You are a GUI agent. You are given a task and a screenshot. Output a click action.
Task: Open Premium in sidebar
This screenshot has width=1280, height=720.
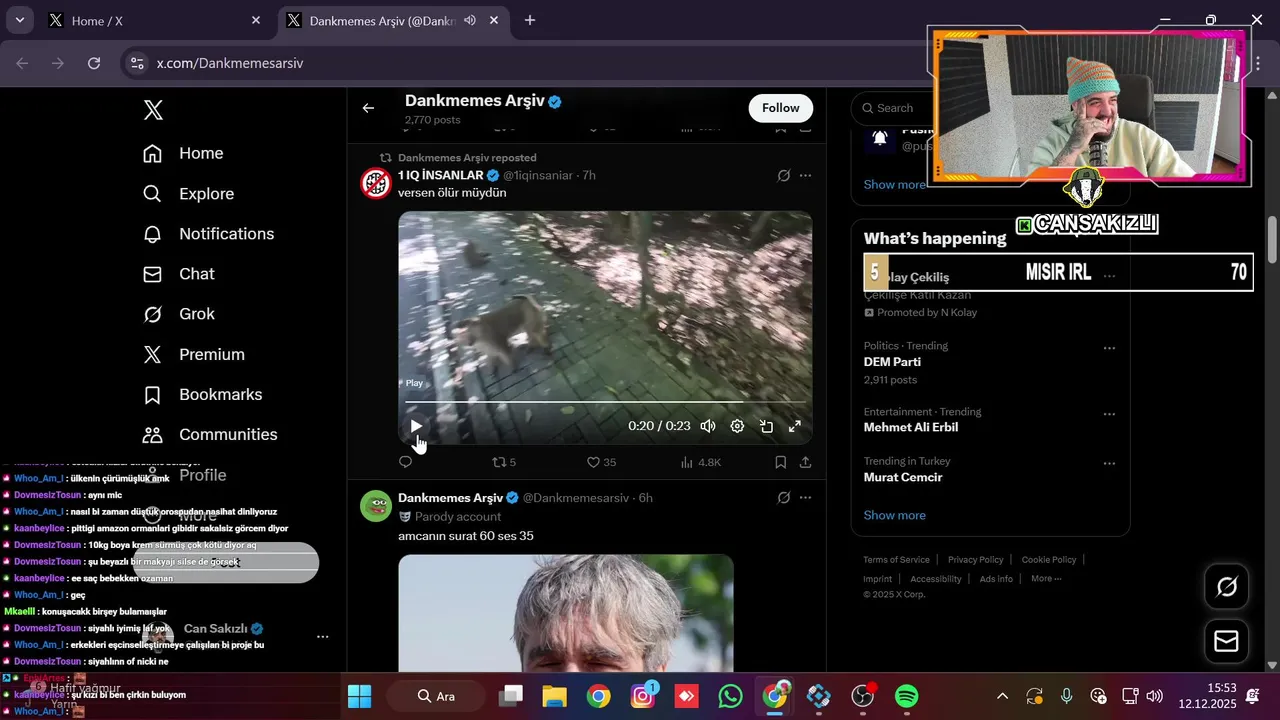coord(194,355)
